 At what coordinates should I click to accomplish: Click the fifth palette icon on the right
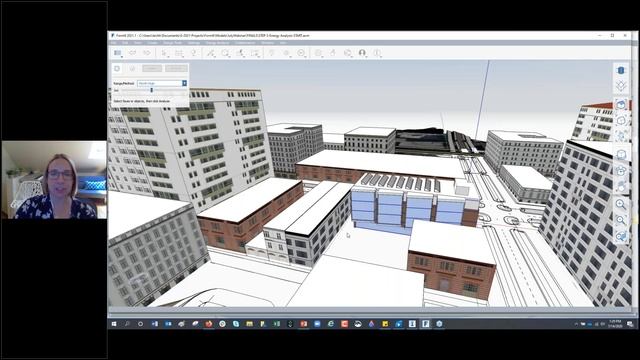621,136
